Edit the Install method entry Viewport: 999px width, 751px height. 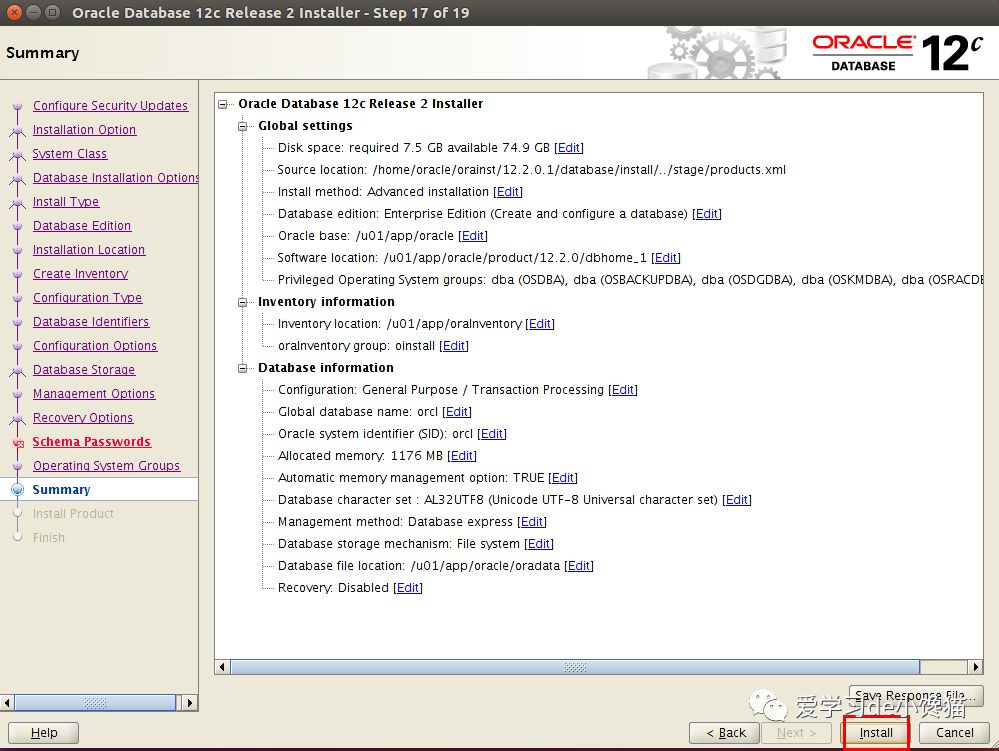[508, 192]
